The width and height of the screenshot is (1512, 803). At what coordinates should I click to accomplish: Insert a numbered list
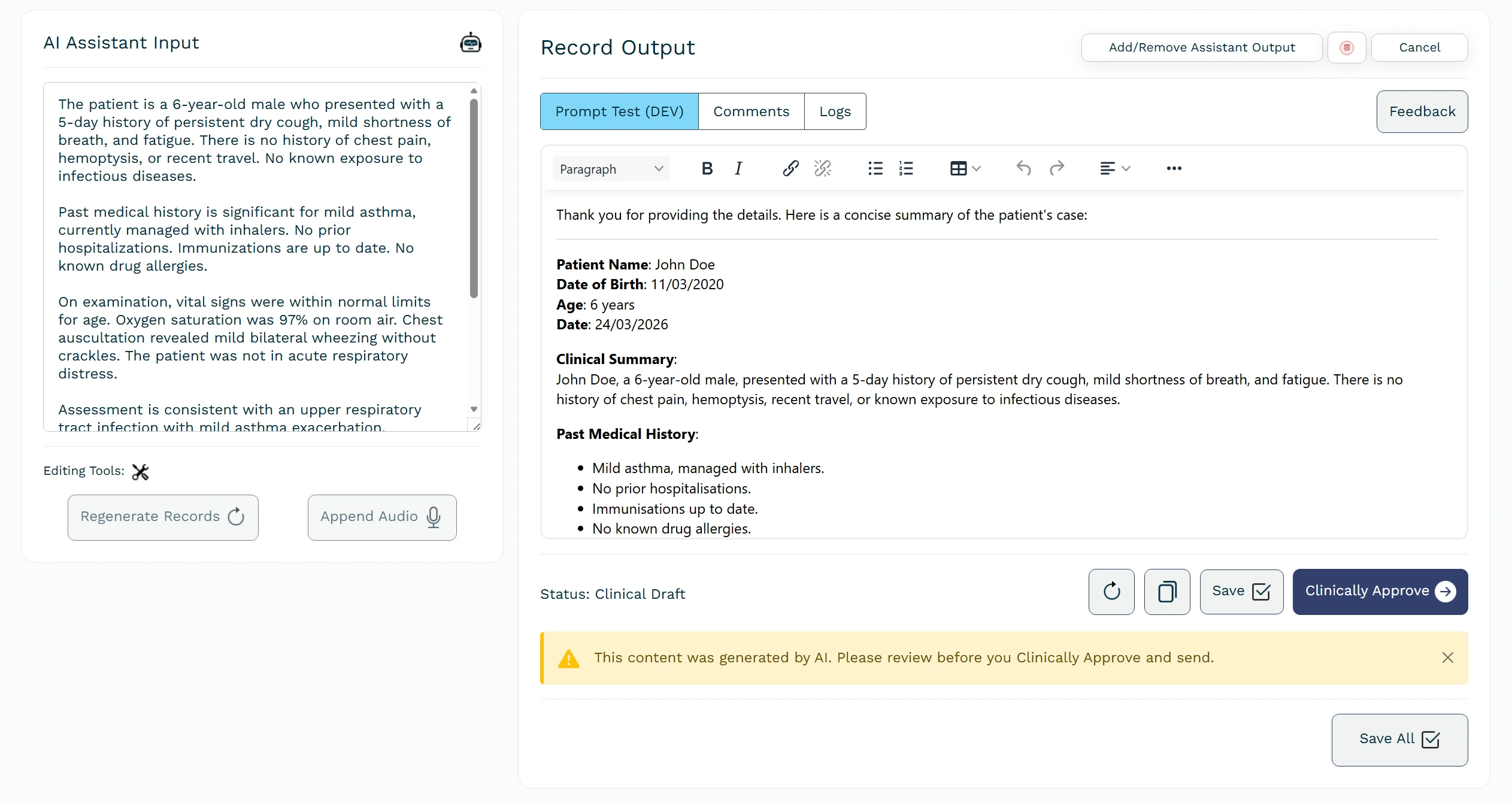906,169
